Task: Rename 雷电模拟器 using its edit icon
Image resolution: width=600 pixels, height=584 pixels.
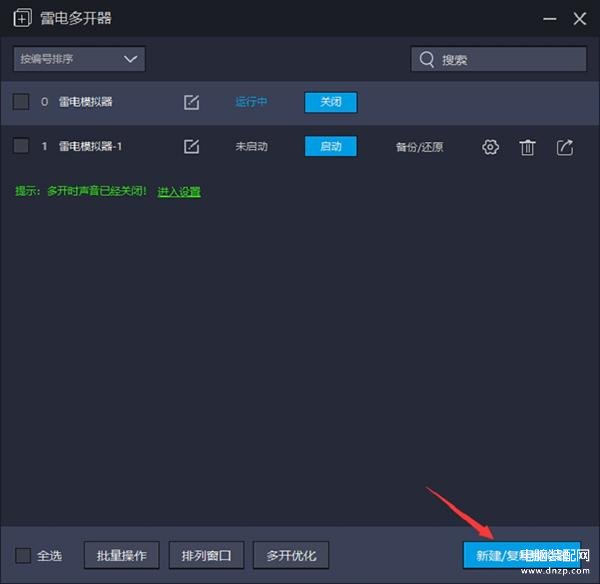Action: 191,102
